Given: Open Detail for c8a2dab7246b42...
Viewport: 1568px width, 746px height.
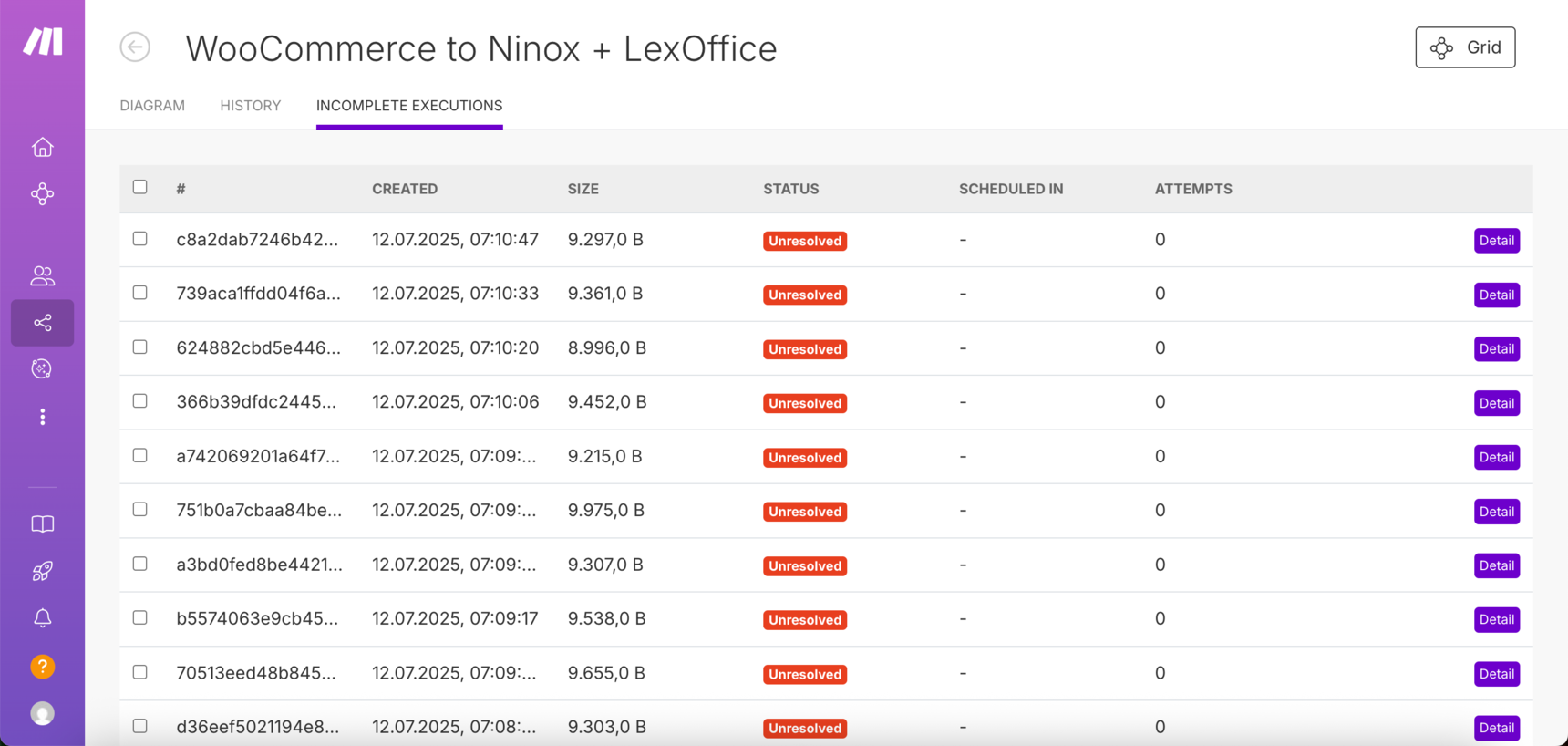Looking at the screenshot, I should tap(1496, 241).
